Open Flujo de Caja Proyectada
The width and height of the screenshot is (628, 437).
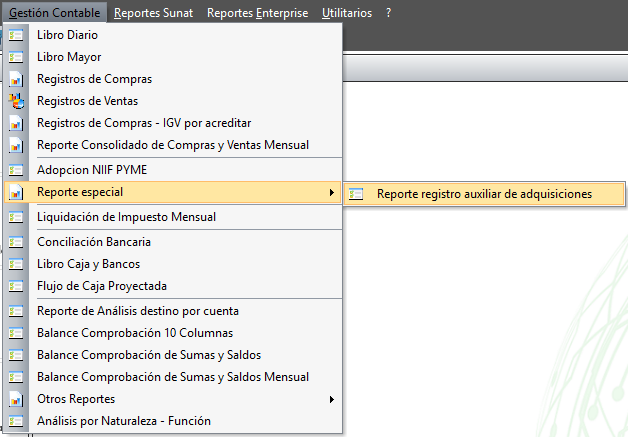click(x=173, y=286)
